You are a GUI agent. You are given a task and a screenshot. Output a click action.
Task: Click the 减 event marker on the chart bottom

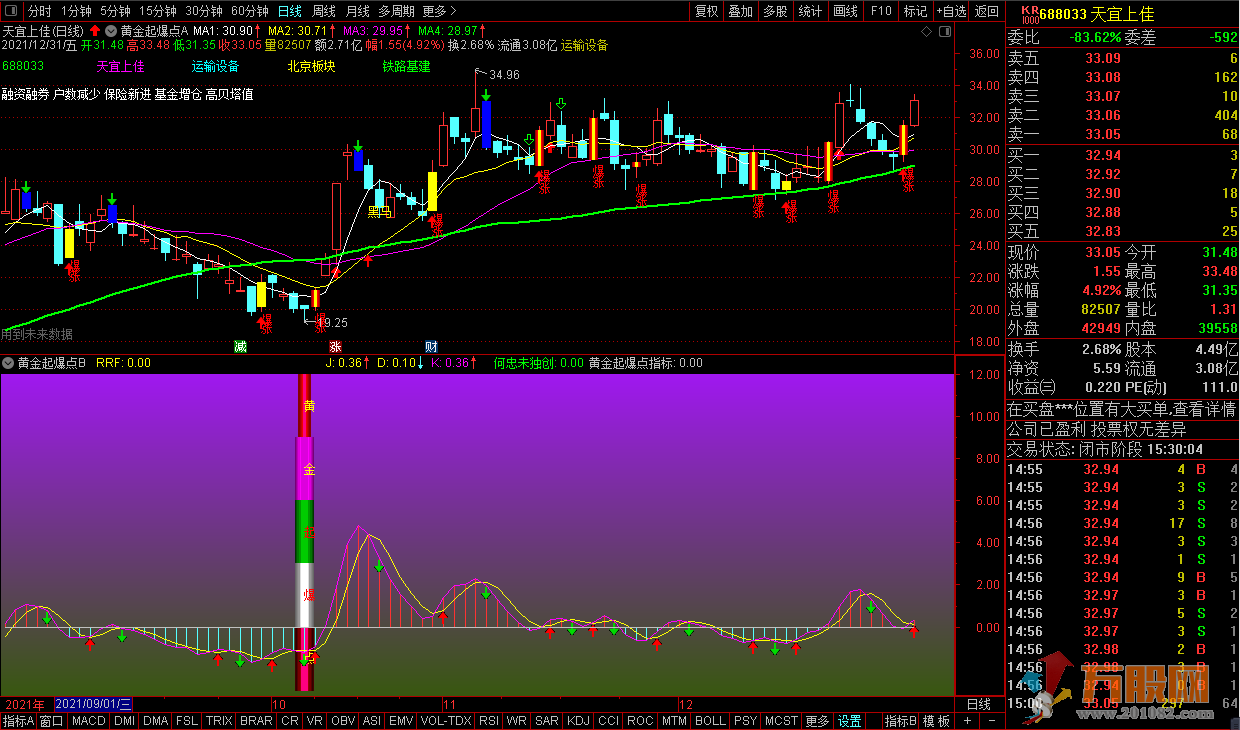click(x=240, y=346)
